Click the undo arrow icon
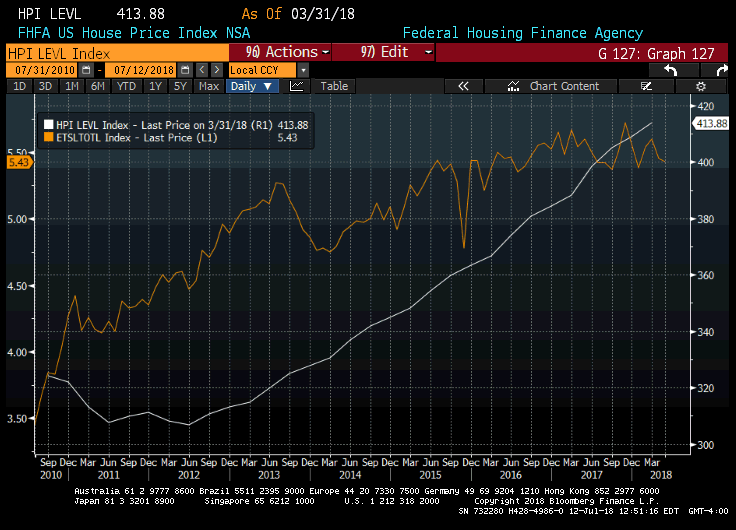This screenshot has height=530, width=736. 670,70
